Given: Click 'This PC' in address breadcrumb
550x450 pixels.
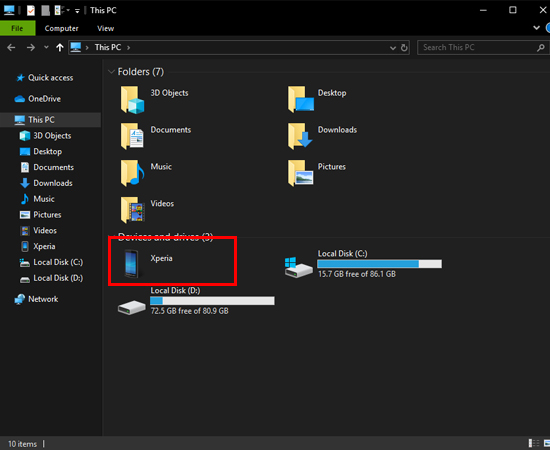Looking at the screenshot, I should click(108, 47).
